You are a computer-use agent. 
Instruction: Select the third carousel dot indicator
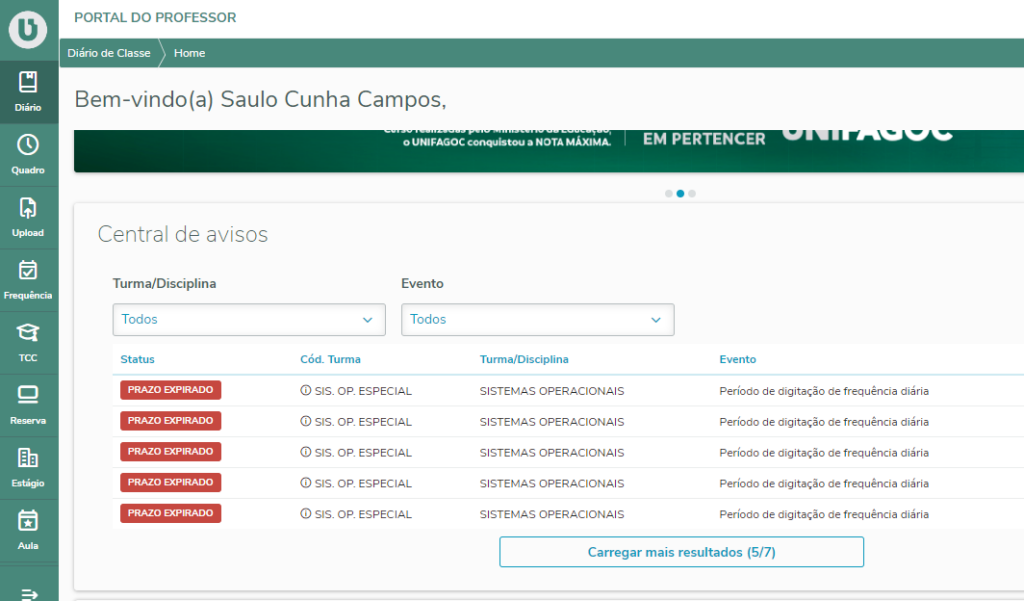pyautogui.click(x=692, y=194)
